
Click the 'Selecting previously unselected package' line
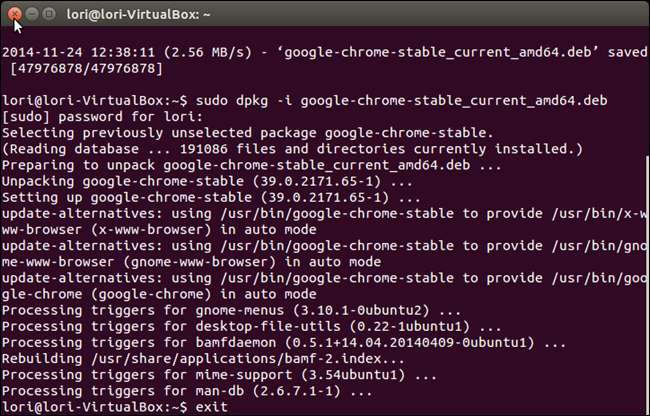pos(247,133)
